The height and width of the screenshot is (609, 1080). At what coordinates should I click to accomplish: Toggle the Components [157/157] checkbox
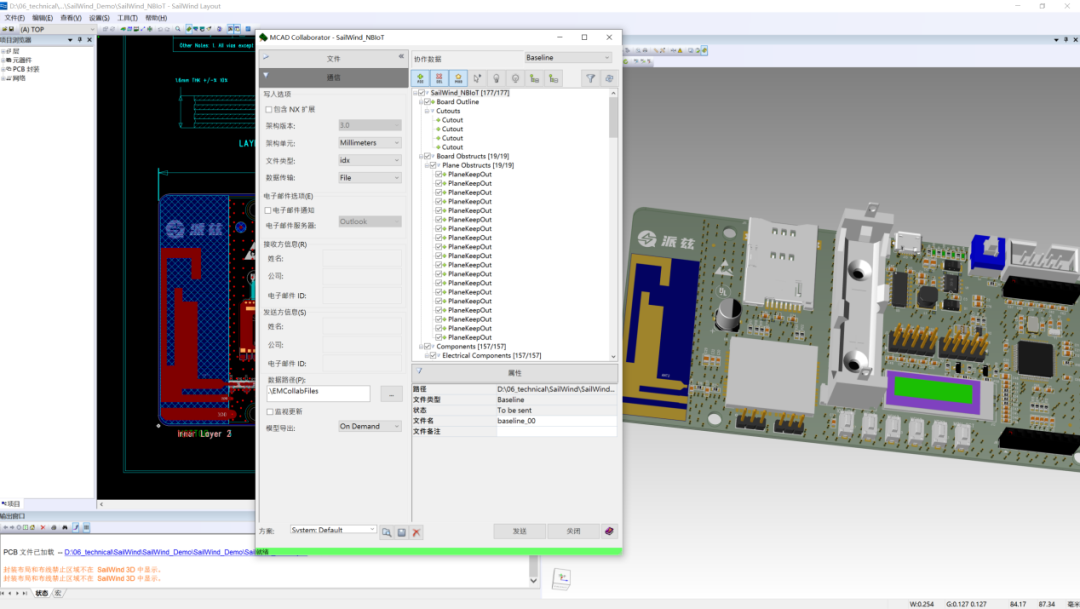428,347
